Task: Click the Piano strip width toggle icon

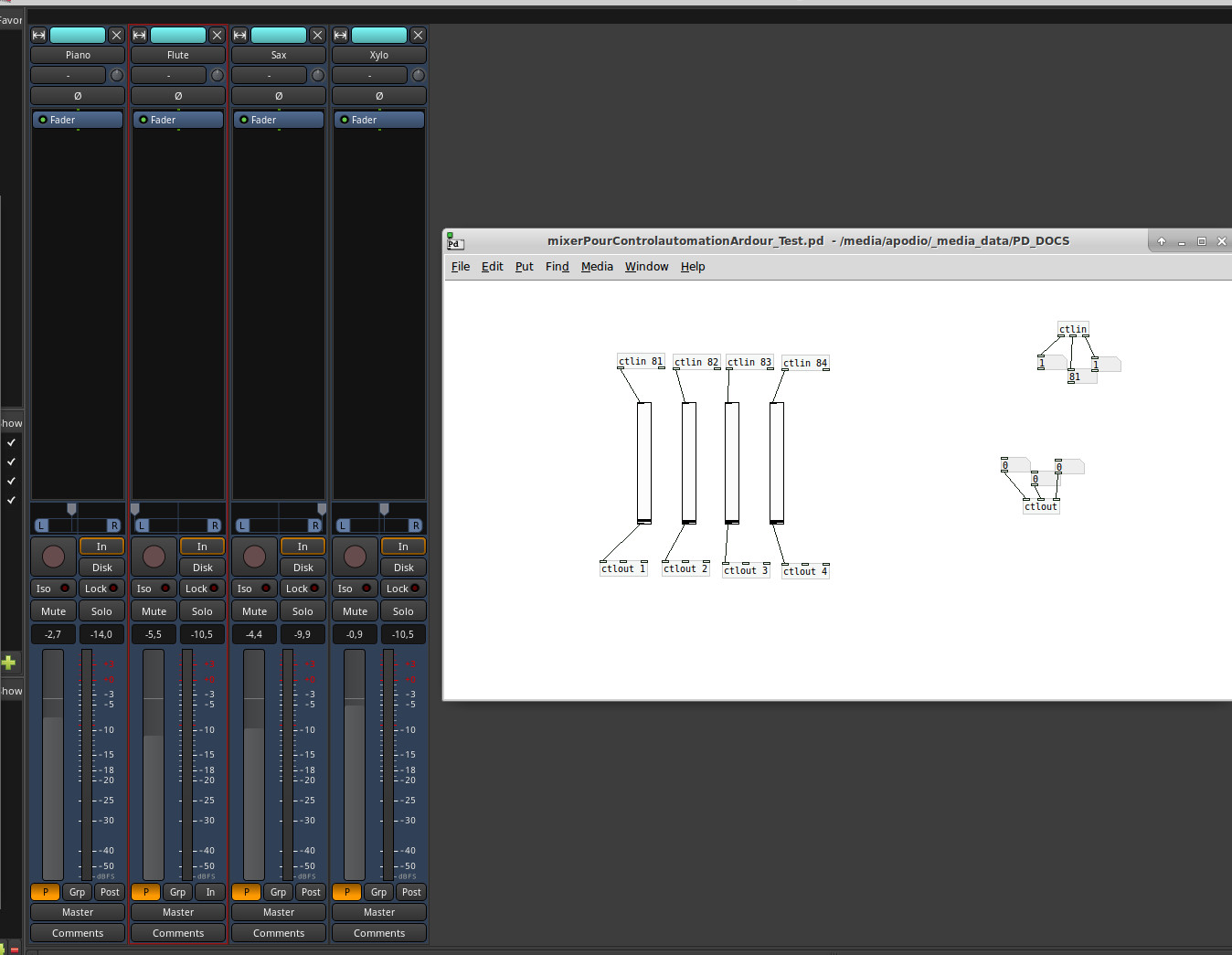Action: click(x=38, y=36)
